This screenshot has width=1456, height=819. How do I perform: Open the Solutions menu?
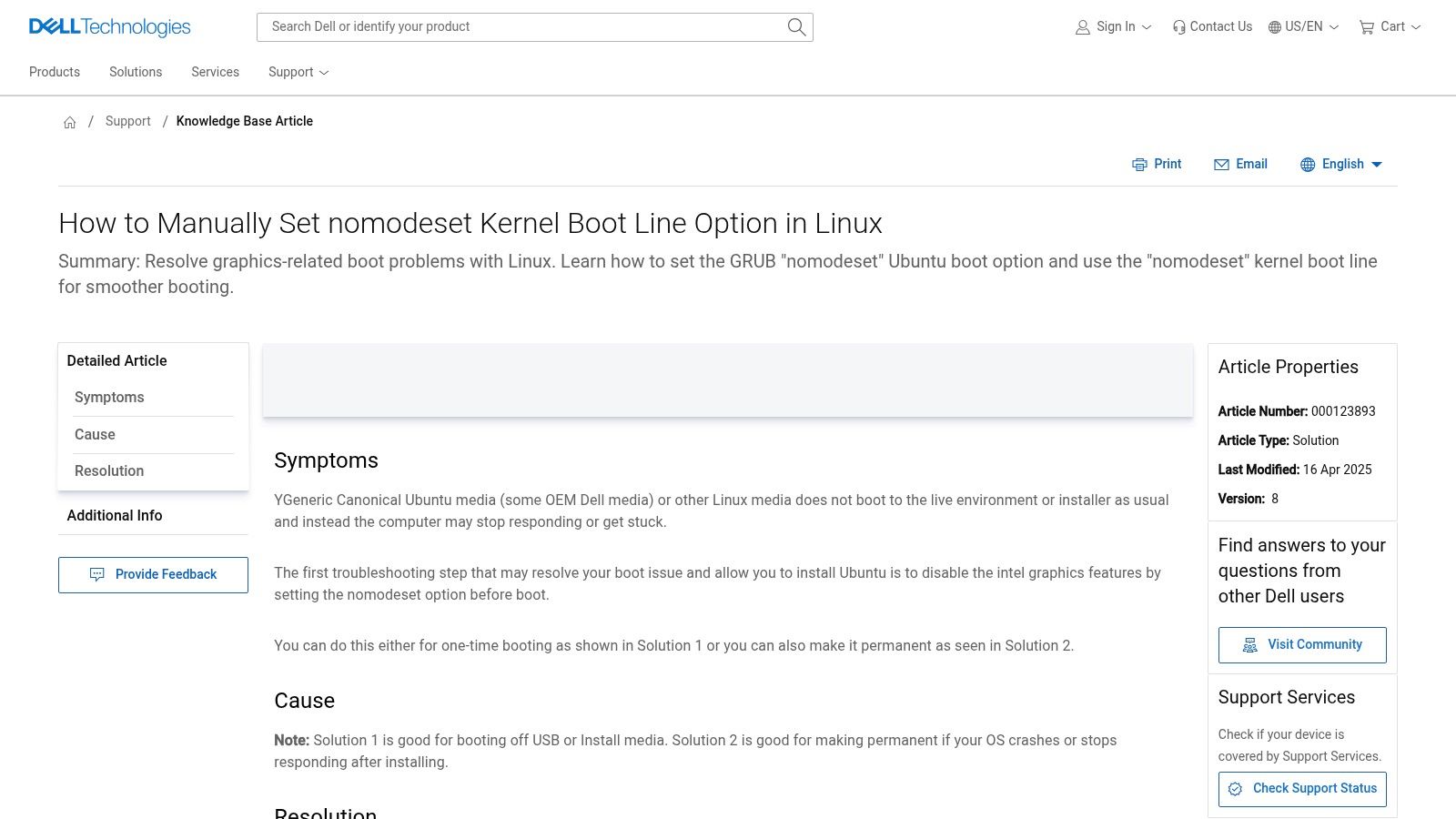tap(136, 72)
